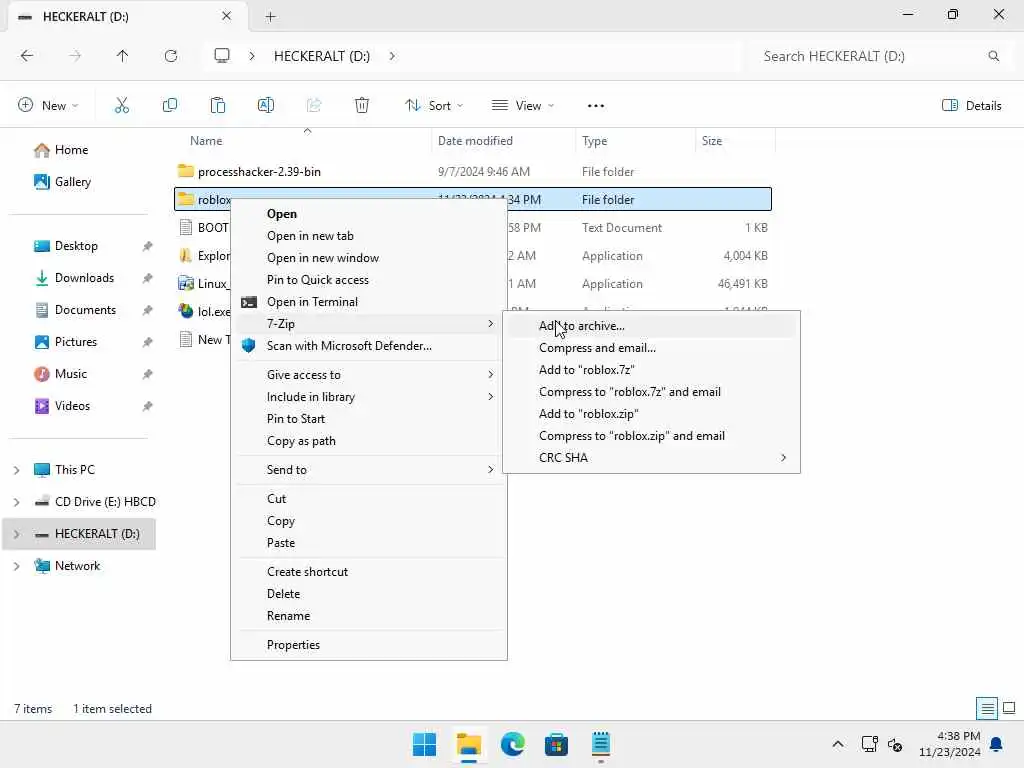Add a new tab with plus button
This screenshot has width=1024, height=768.
(270, 17)
